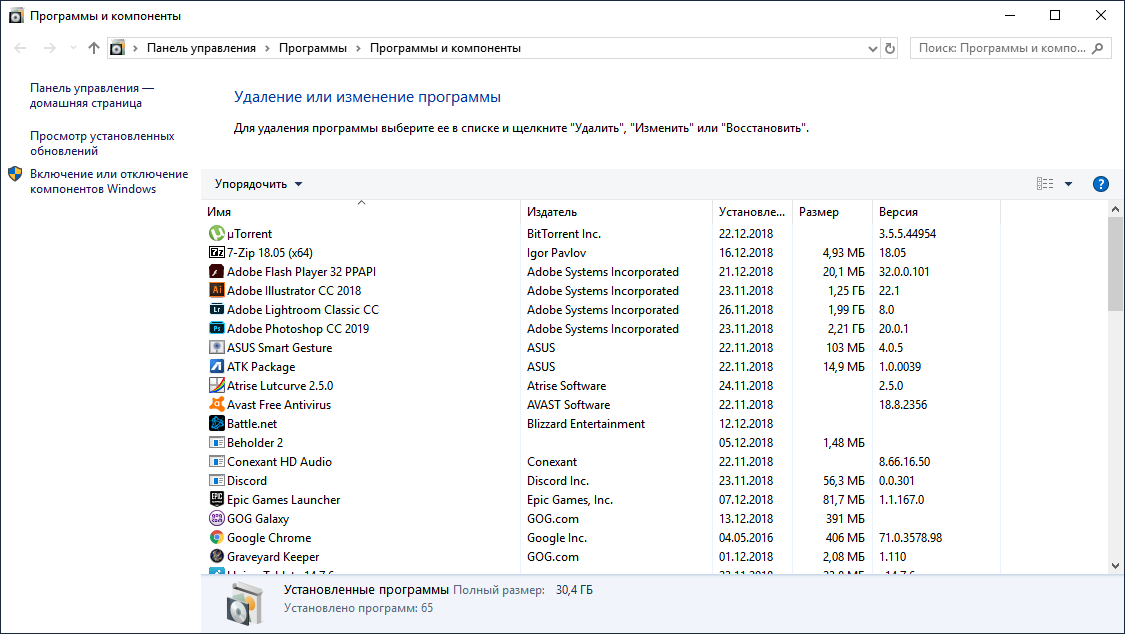Click the Adobe Photoshop CC 2019 icon
The height and width of the screenshot is (634, 1125).
tap(216, 328)
